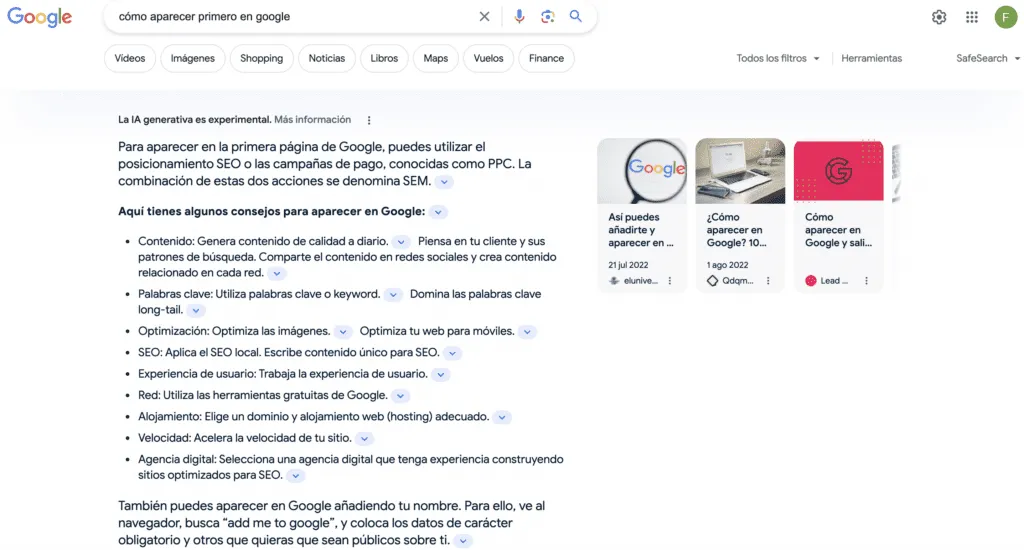The width and height of the screenshot is (1024, 550).
Task: Clear the search query with X icon
Action: (484, 16)
